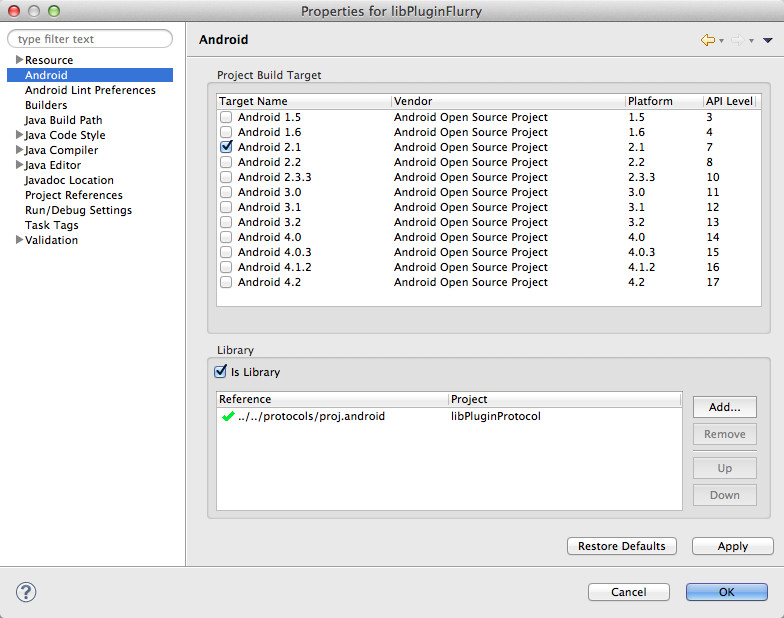Click the Reference column header
Viewport: 784px width, 618px height.
(x=332, y=399)
